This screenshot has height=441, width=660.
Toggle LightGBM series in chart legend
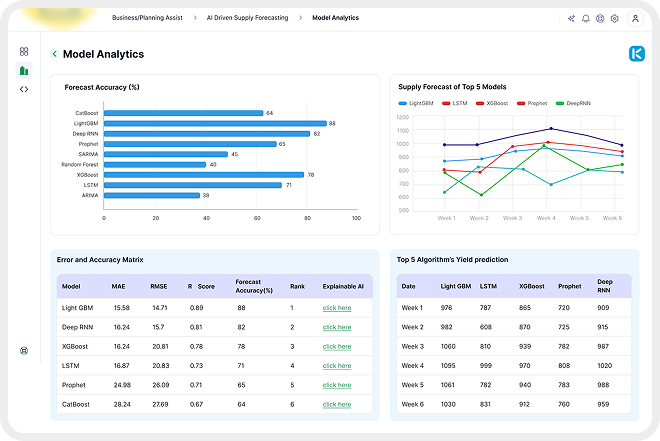[x=416, y=103]
